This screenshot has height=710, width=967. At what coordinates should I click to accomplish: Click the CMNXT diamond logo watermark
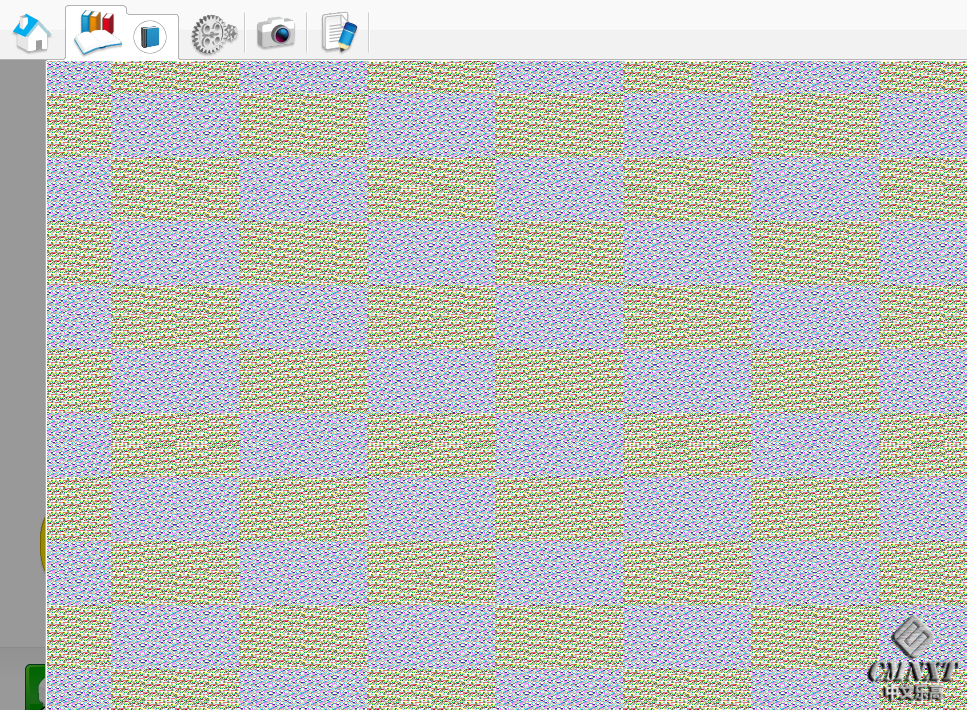click(x=912, y=636)
